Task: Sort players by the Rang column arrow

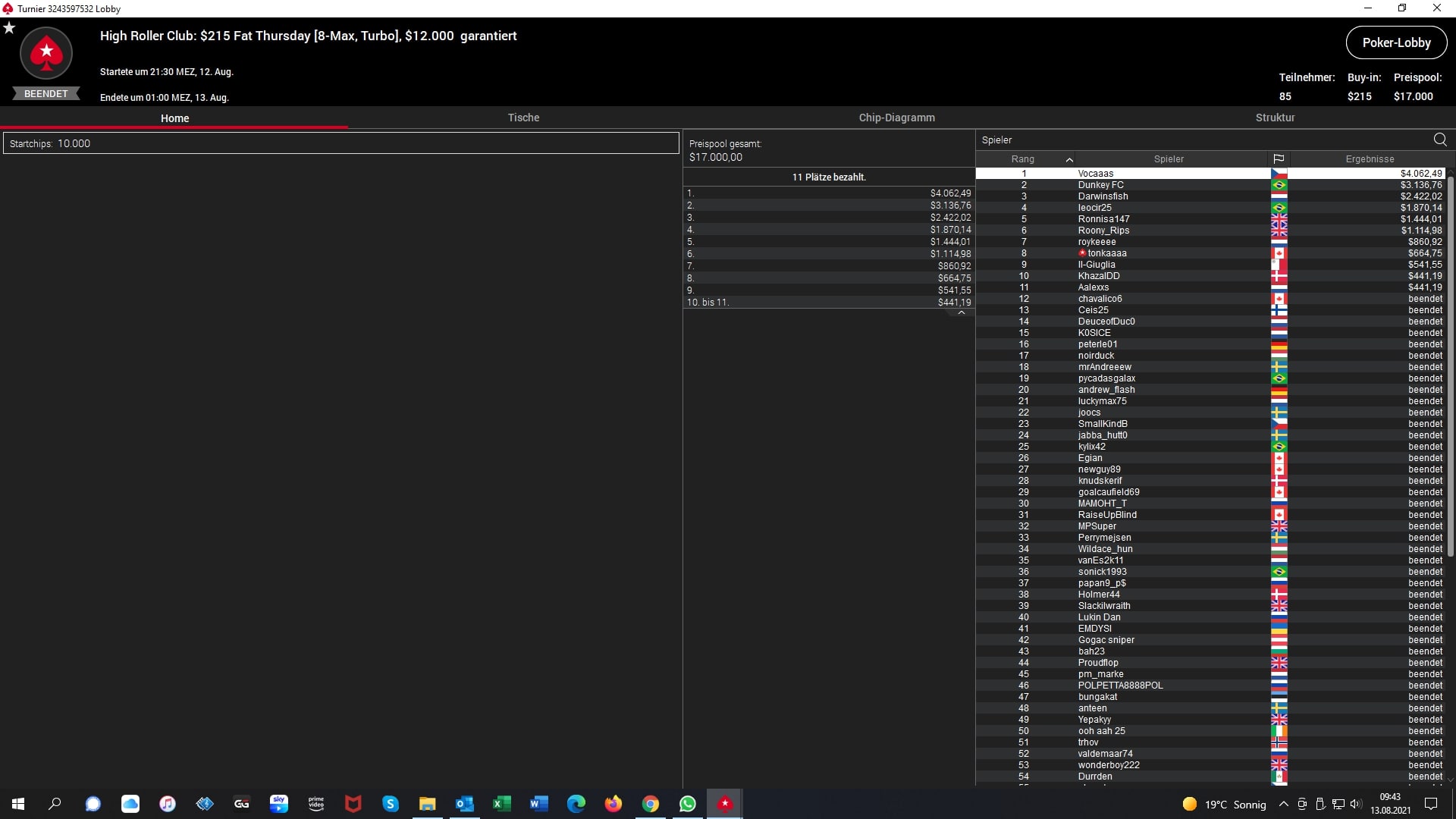Action: tap(1068, 159)
